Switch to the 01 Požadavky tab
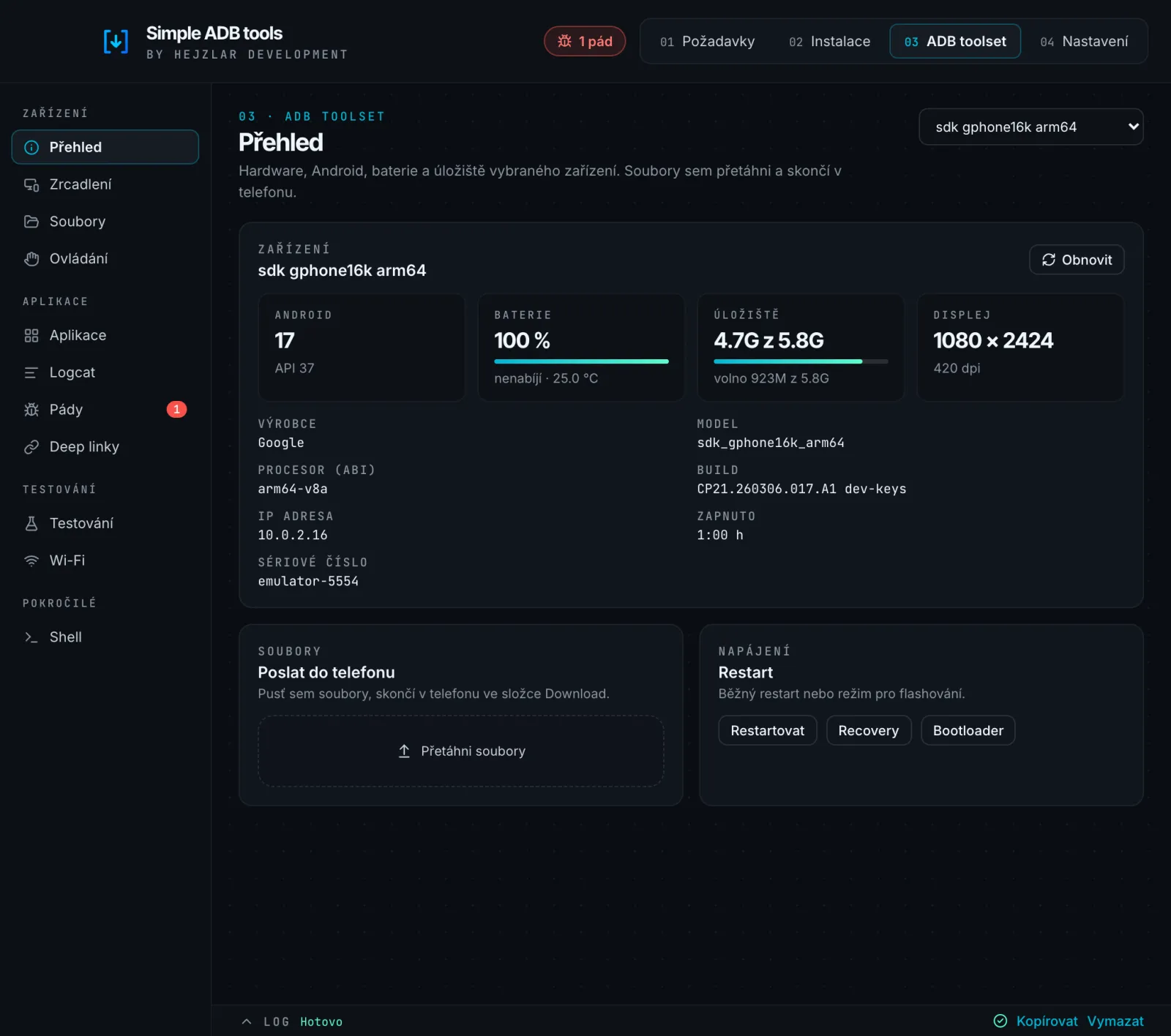 [x=707, y=42]
